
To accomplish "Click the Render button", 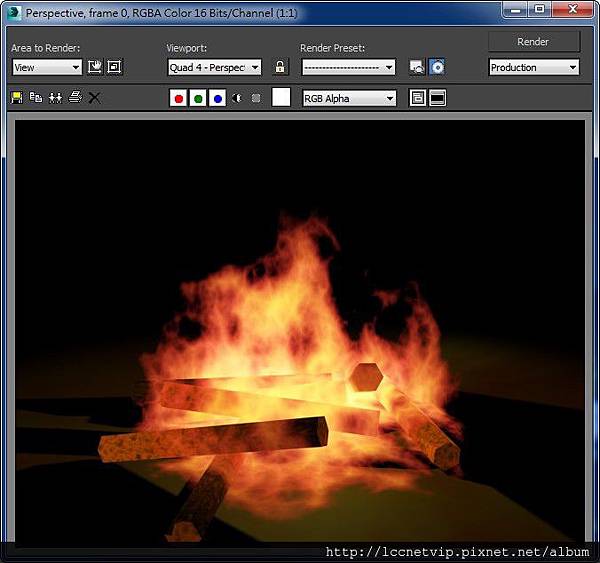I will [533, 42].
